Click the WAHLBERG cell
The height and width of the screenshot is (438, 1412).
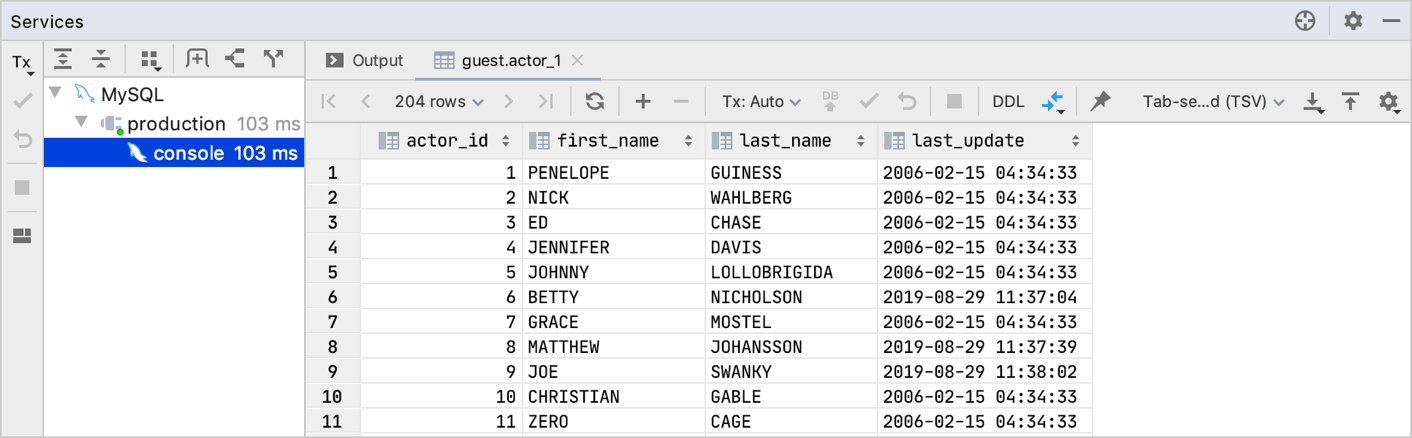click(790, 197)
